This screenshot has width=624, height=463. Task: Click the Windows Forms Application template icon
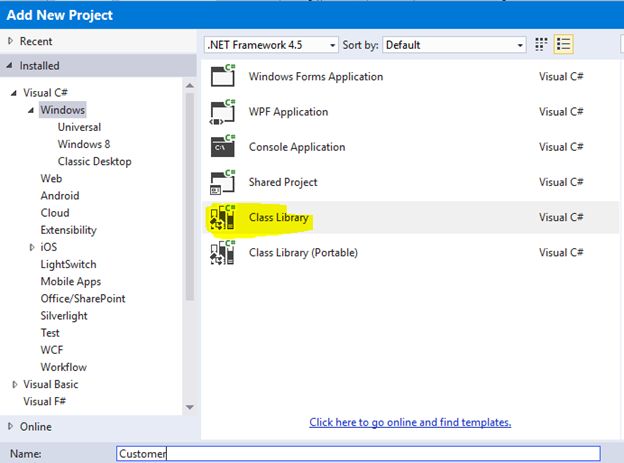(223, 75)
